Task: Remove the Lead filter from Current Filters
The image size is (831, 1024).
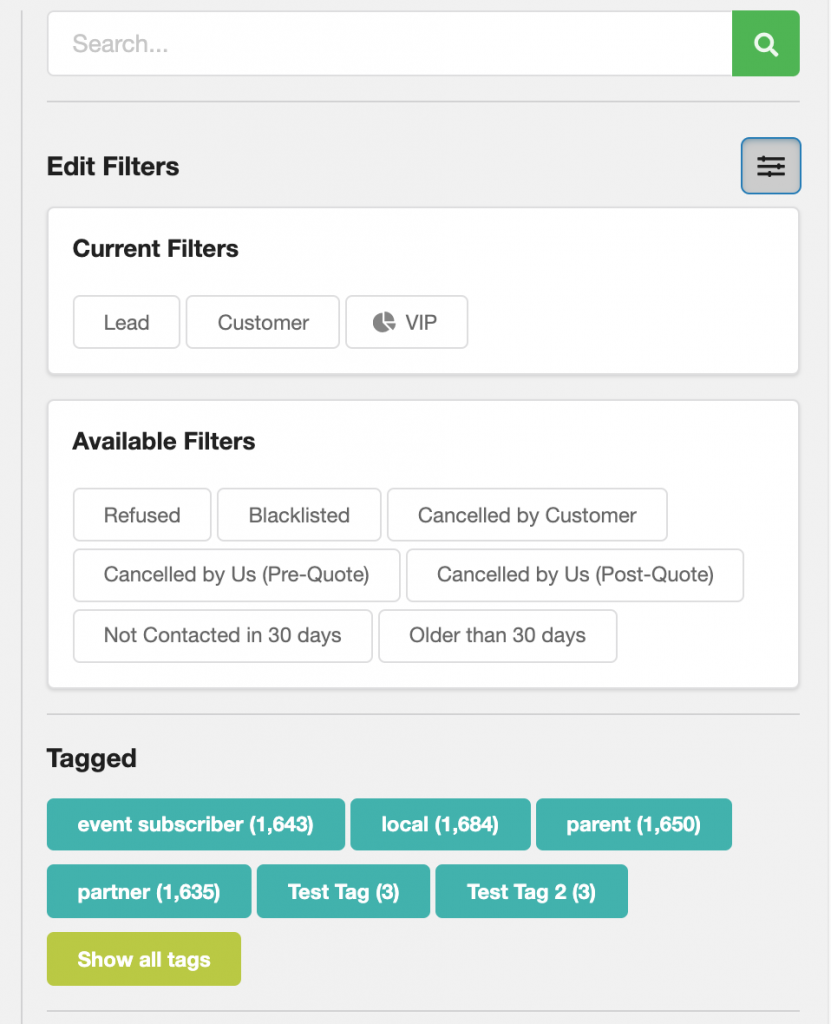Action: [x=126, y=322]
